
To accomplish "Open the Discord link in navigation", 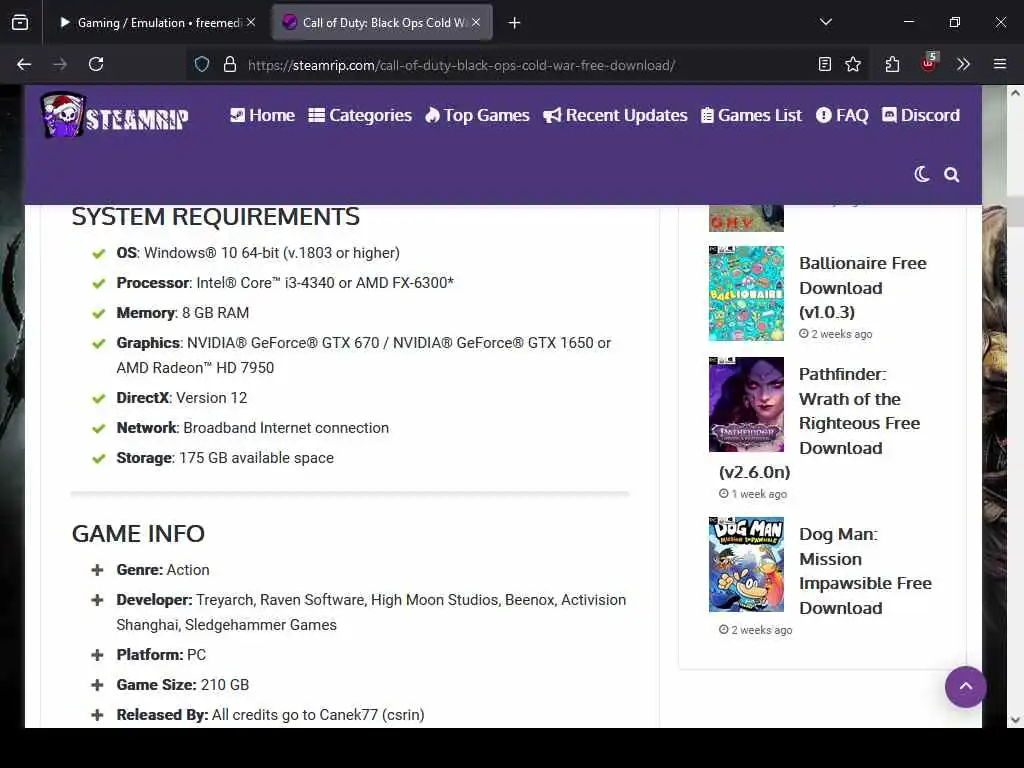I will point(921,115).
